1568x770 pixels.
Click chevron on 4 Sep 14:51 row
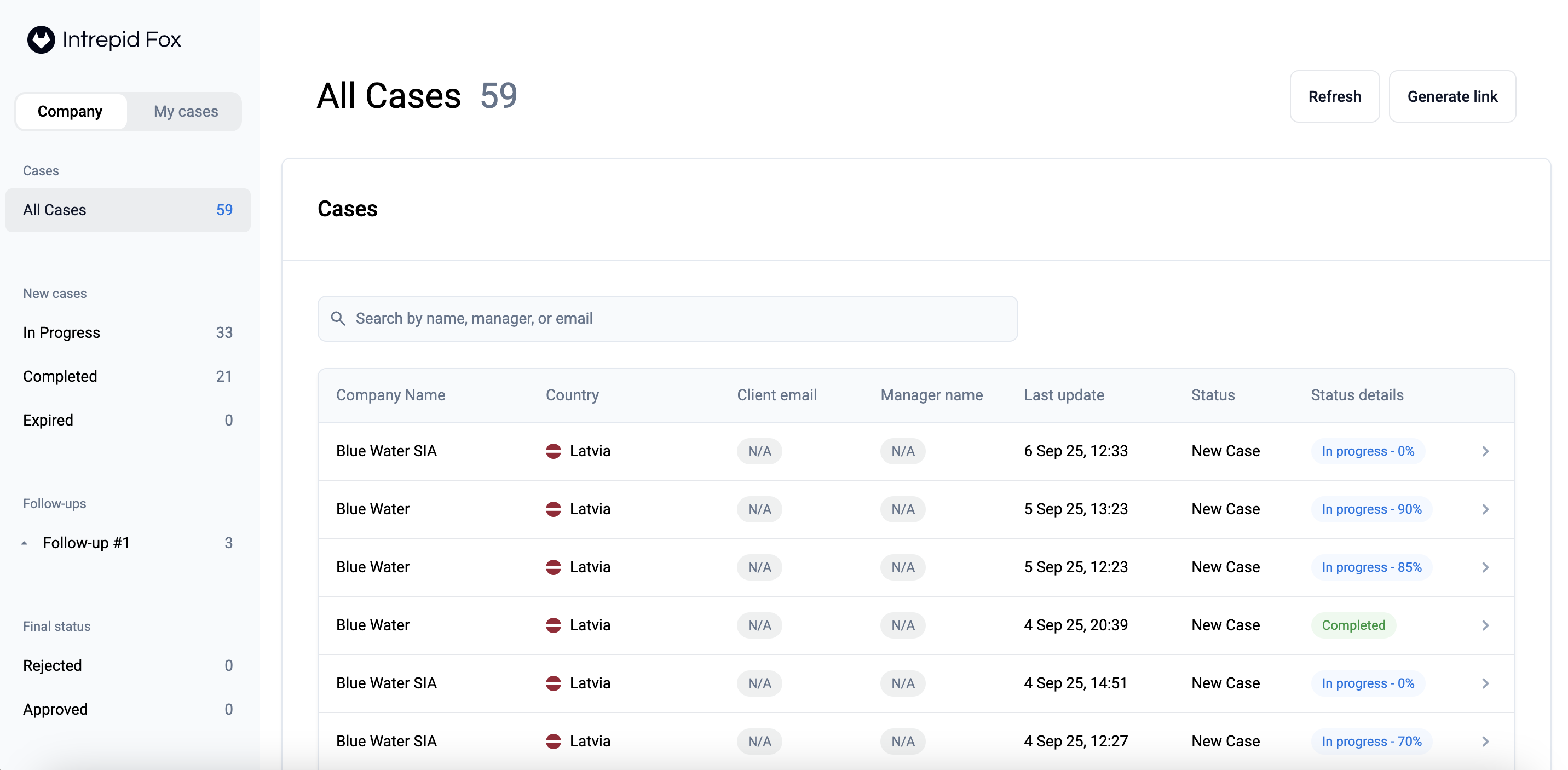(1485, 683)
